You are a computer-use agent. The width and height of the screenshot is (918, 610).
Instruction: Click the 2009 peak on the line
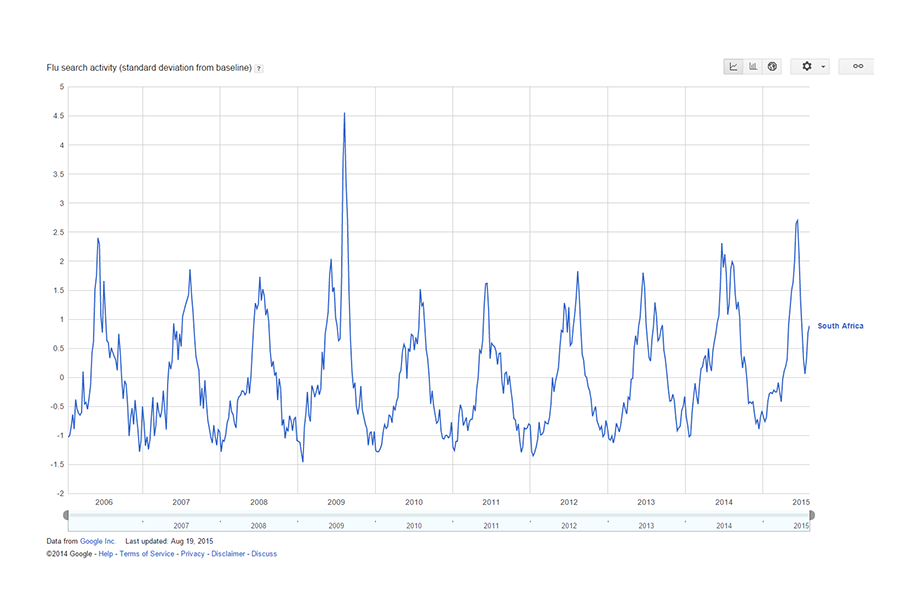click(345, 114)
